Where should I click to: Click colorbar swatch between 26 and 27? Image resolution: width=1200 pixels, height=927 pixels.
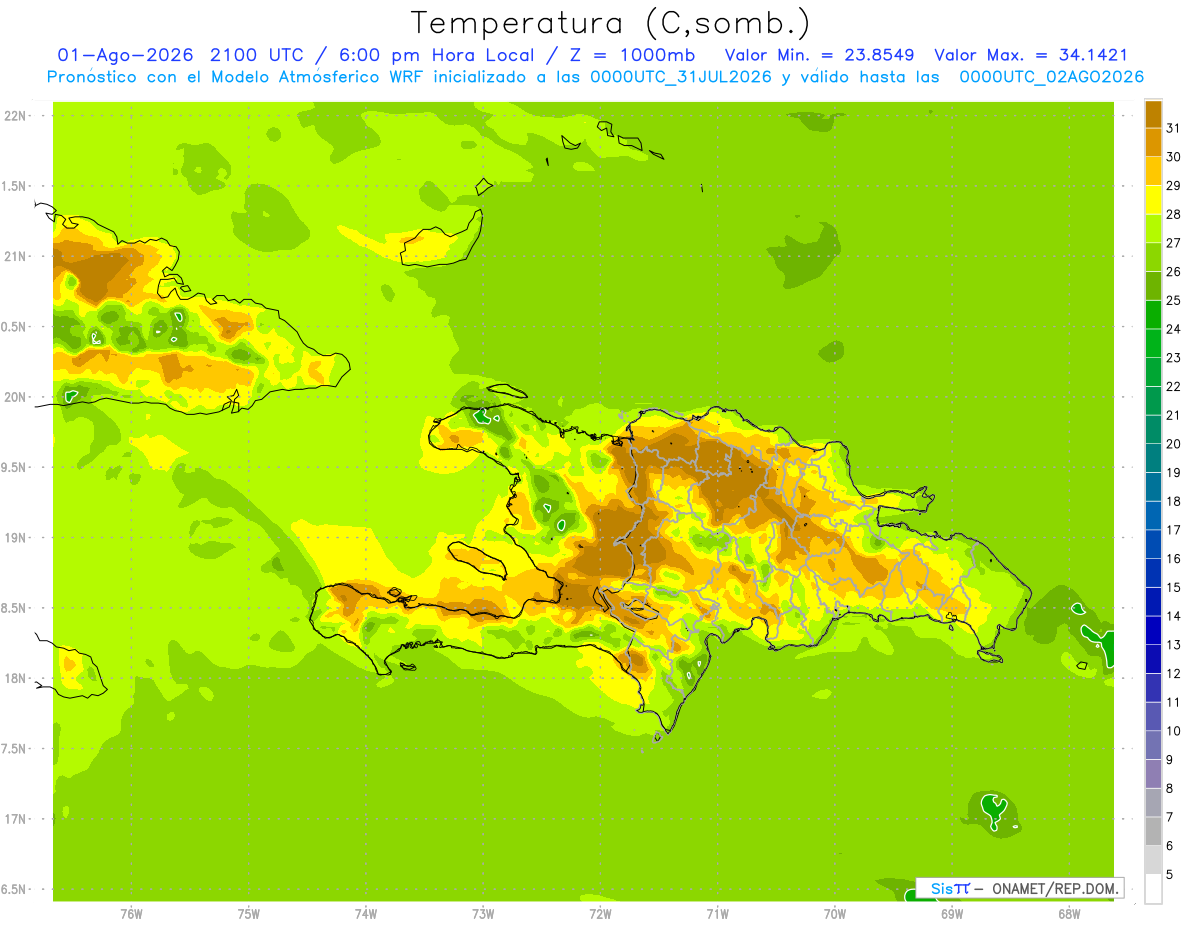[x=1153, y=257]
